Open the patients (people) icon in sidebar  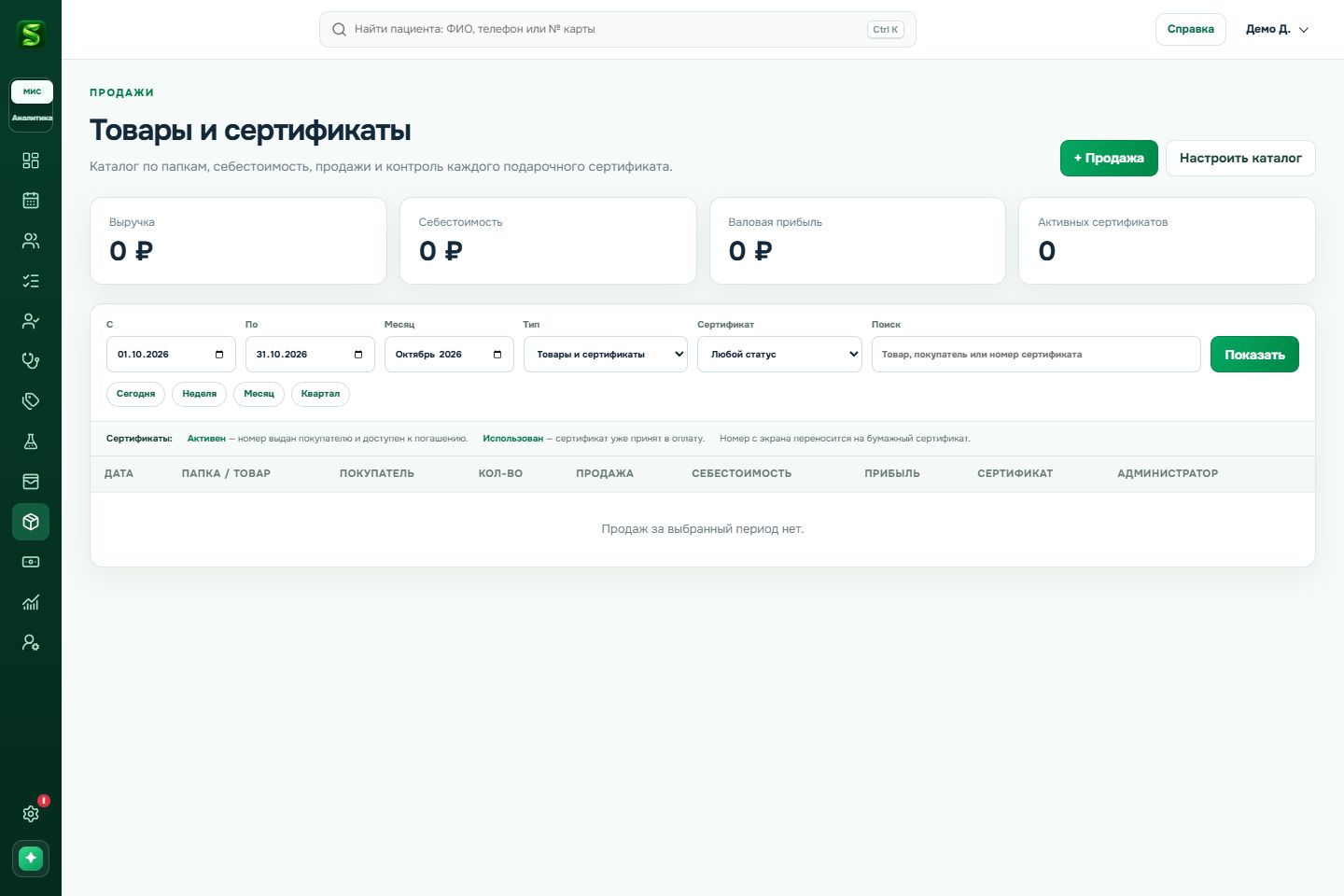(x=31, y=241)
